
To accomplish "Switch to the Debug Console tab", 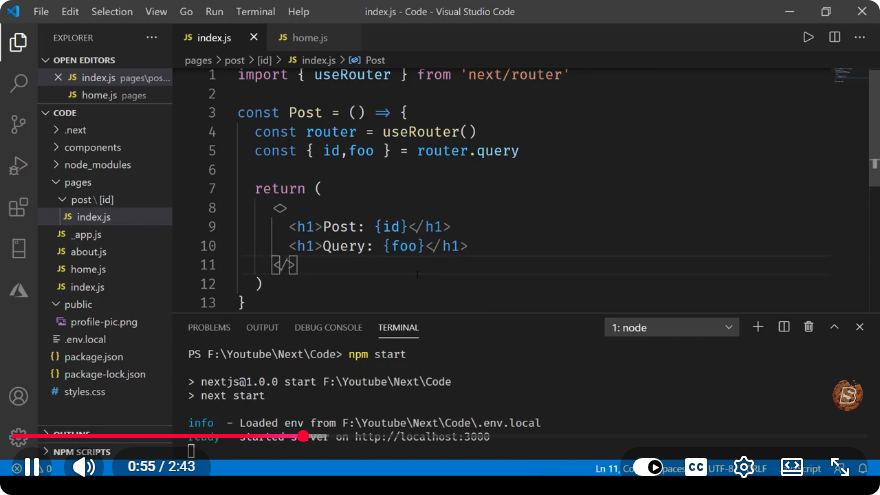I will click(328, 327).
